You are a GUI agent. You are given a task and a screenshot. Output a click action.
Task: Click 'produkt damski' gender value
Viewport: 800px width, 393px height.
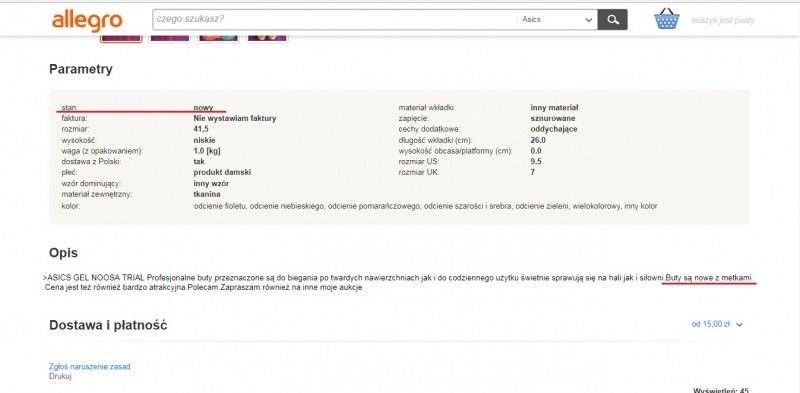point(222,173)
